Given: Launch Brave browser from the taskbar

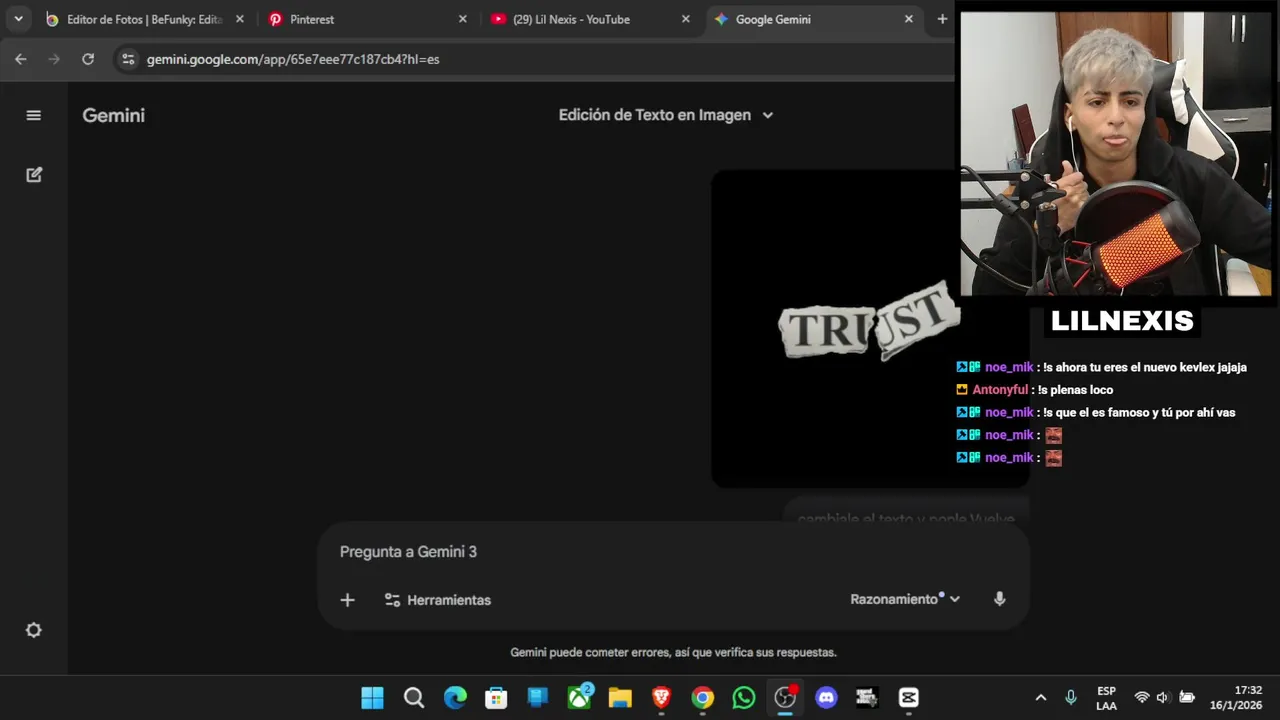Looking at the screenshot, I should [x=661, y=698].
